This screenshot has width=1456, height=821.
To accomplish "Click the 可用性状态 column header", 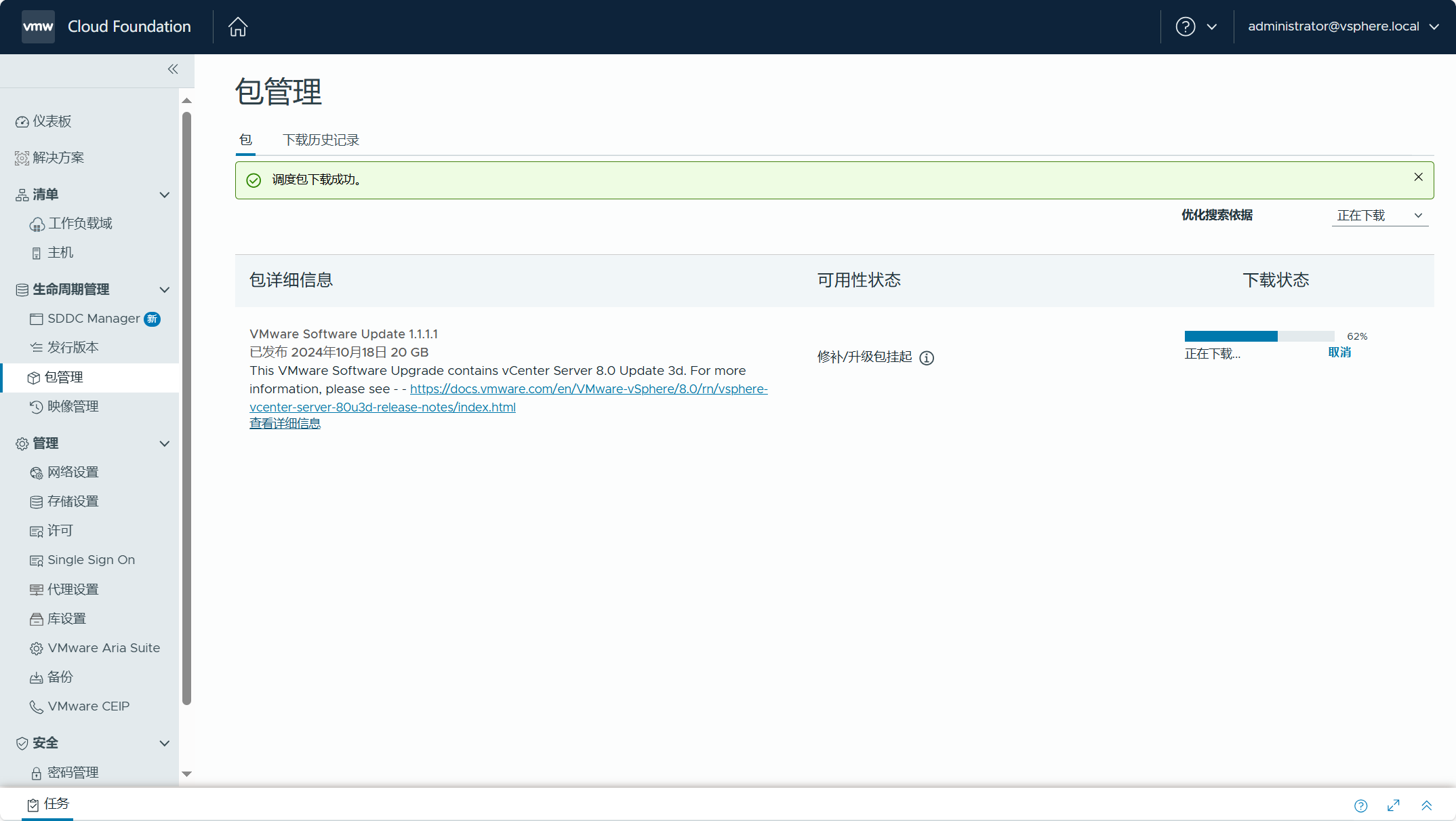I will [x=859, y=280].
